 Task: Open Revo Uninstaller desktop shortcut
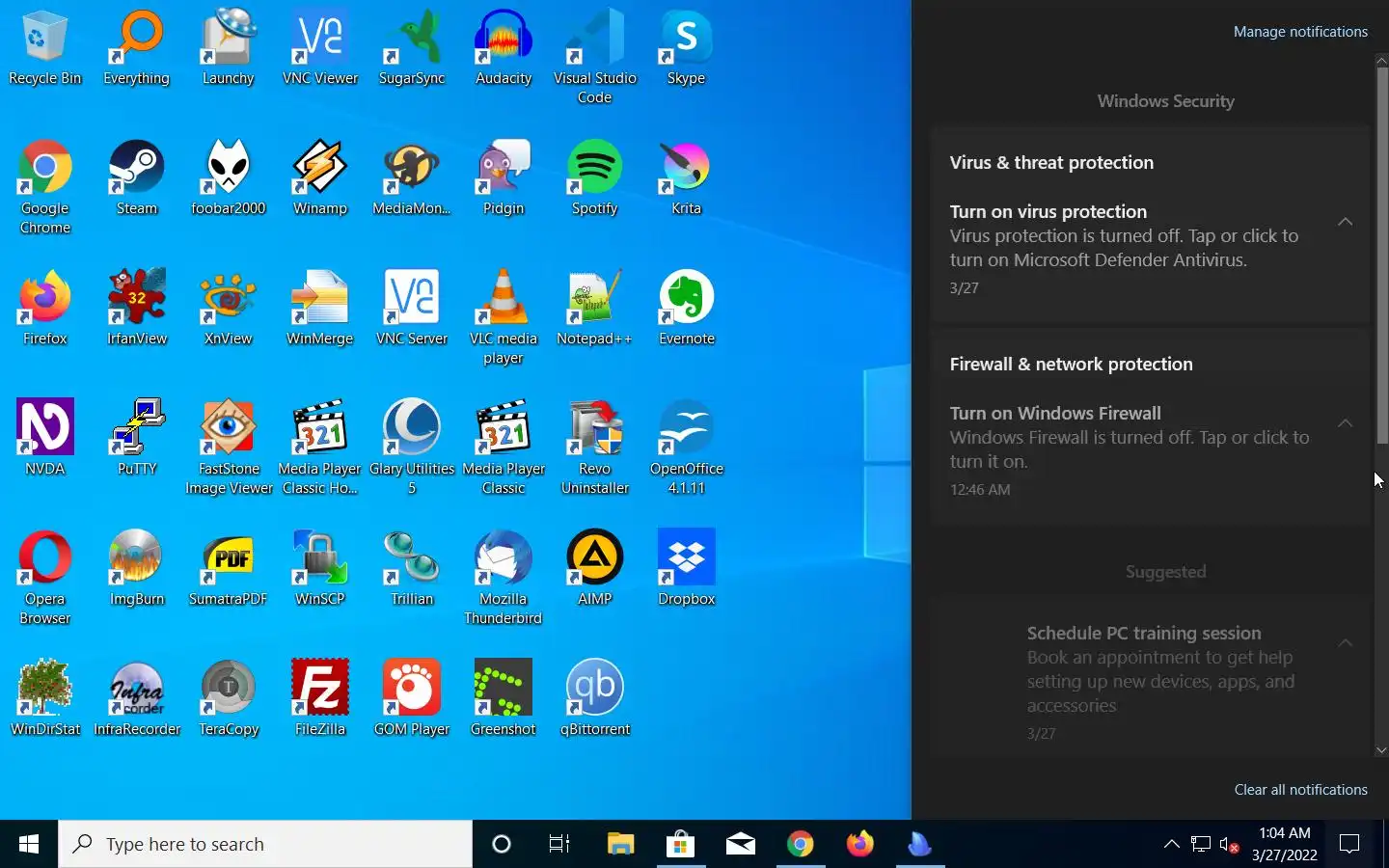tap(594, 448)
